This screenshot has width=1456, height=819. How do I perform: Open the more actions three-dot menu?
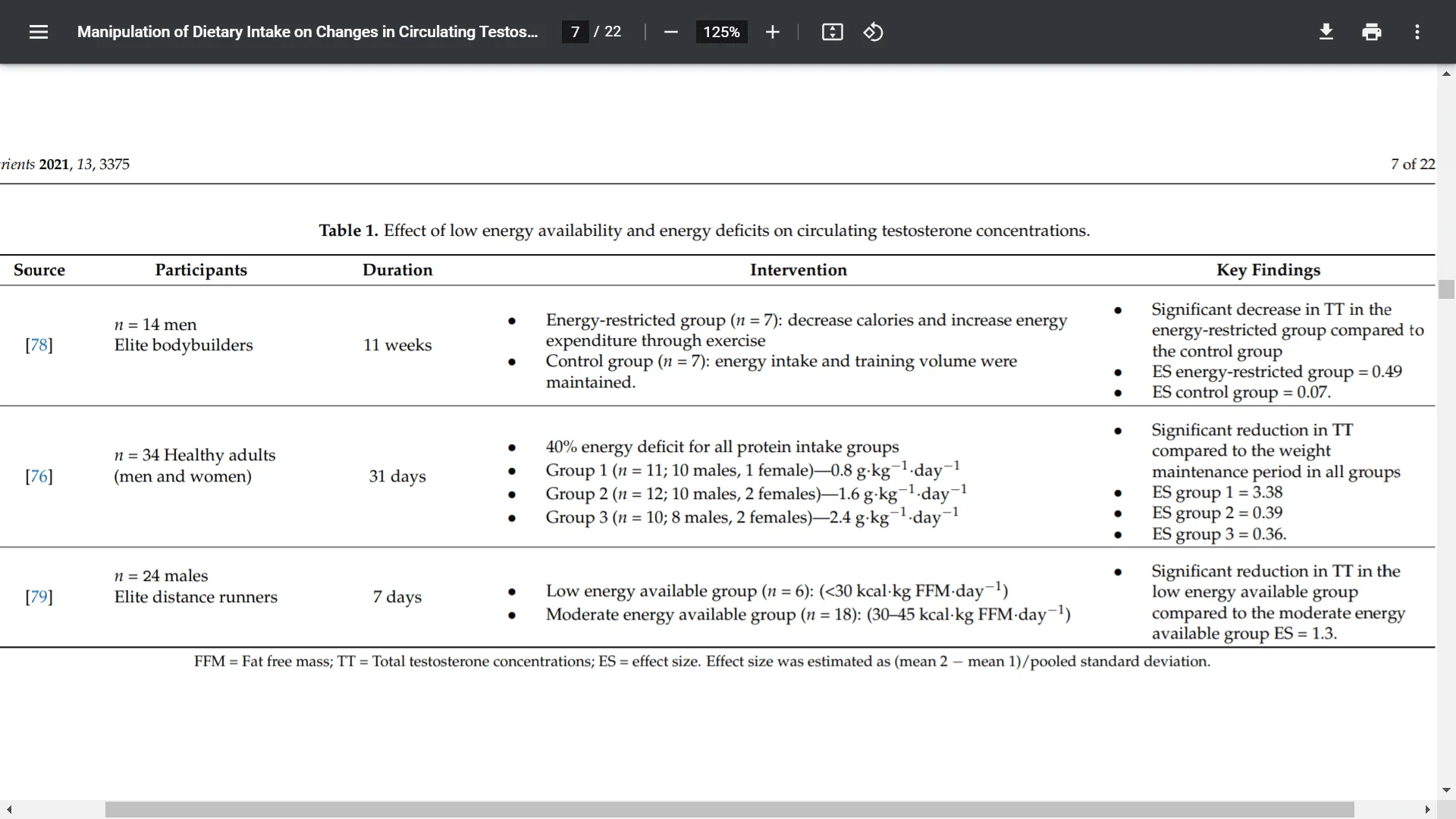pos(1417,32)
